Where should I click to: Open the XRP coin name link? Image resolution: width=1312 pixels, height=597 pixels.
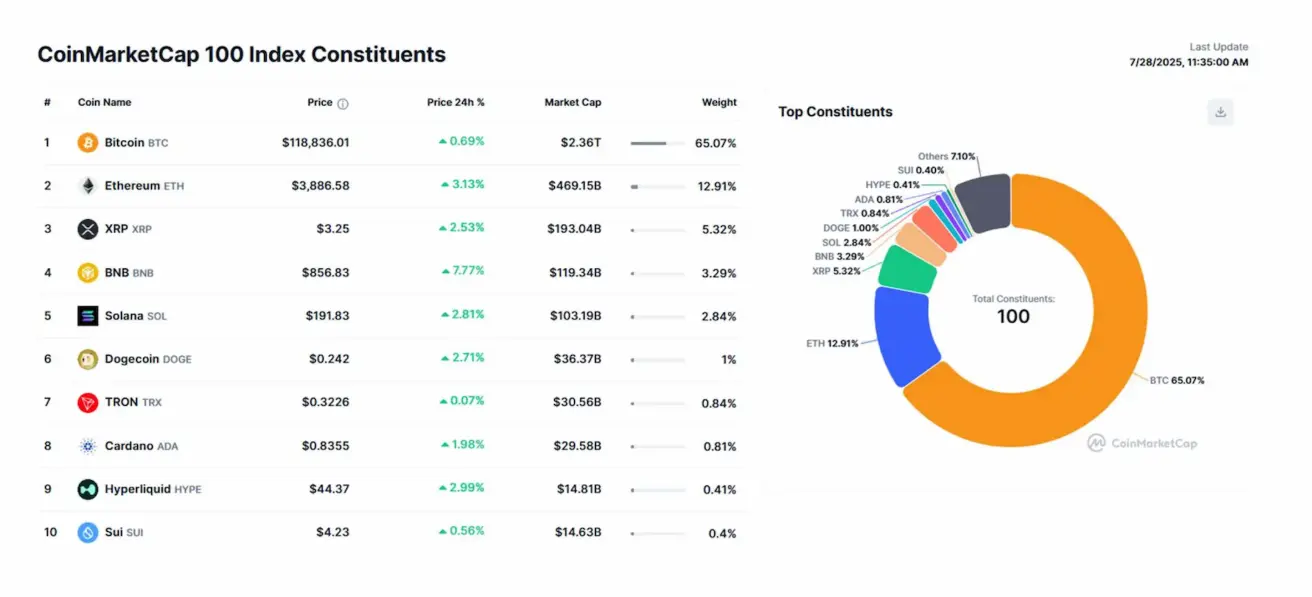pos(128,229)
